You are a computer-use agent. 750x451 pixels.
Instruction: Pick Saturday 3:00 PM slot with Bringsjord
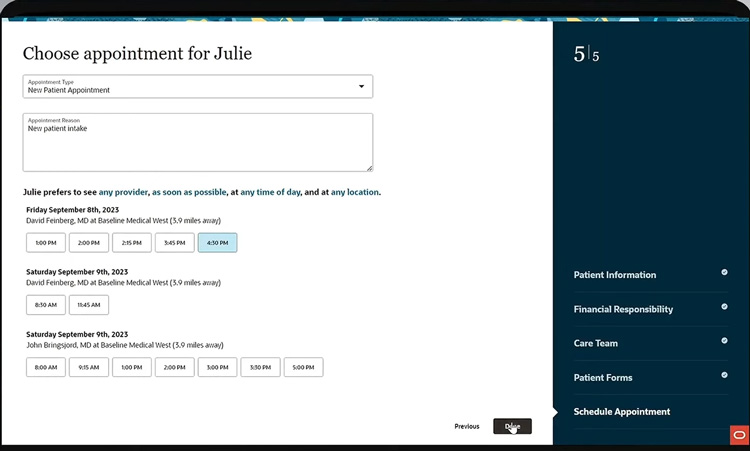click(x=218, y=367)
